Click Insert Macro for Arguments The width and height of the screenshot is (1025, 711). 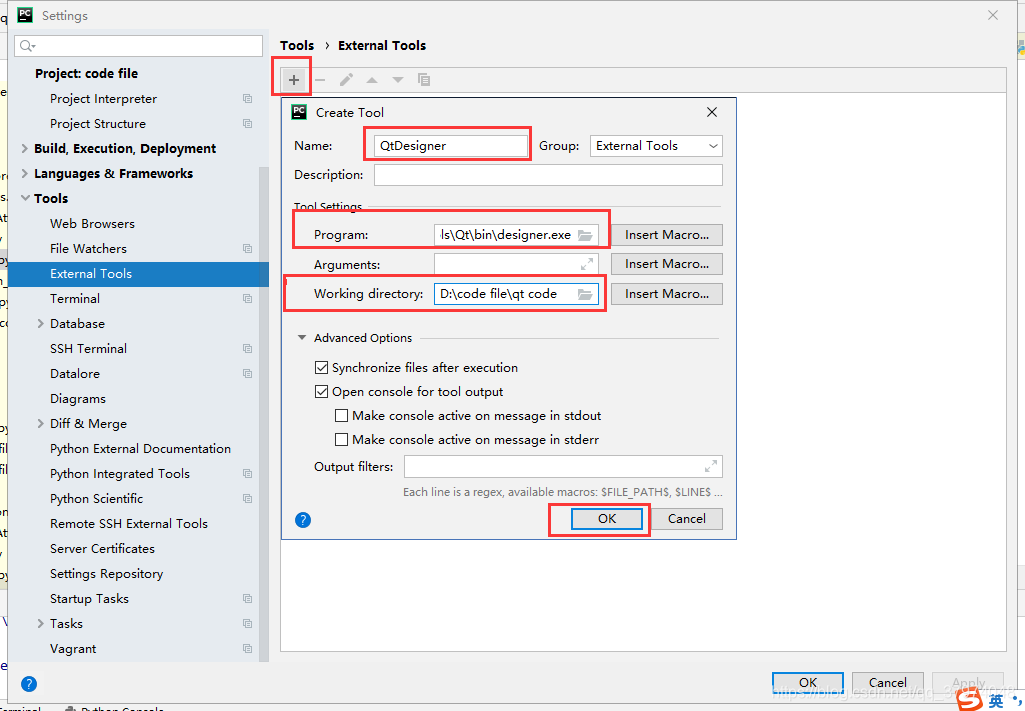coord(667,264)
